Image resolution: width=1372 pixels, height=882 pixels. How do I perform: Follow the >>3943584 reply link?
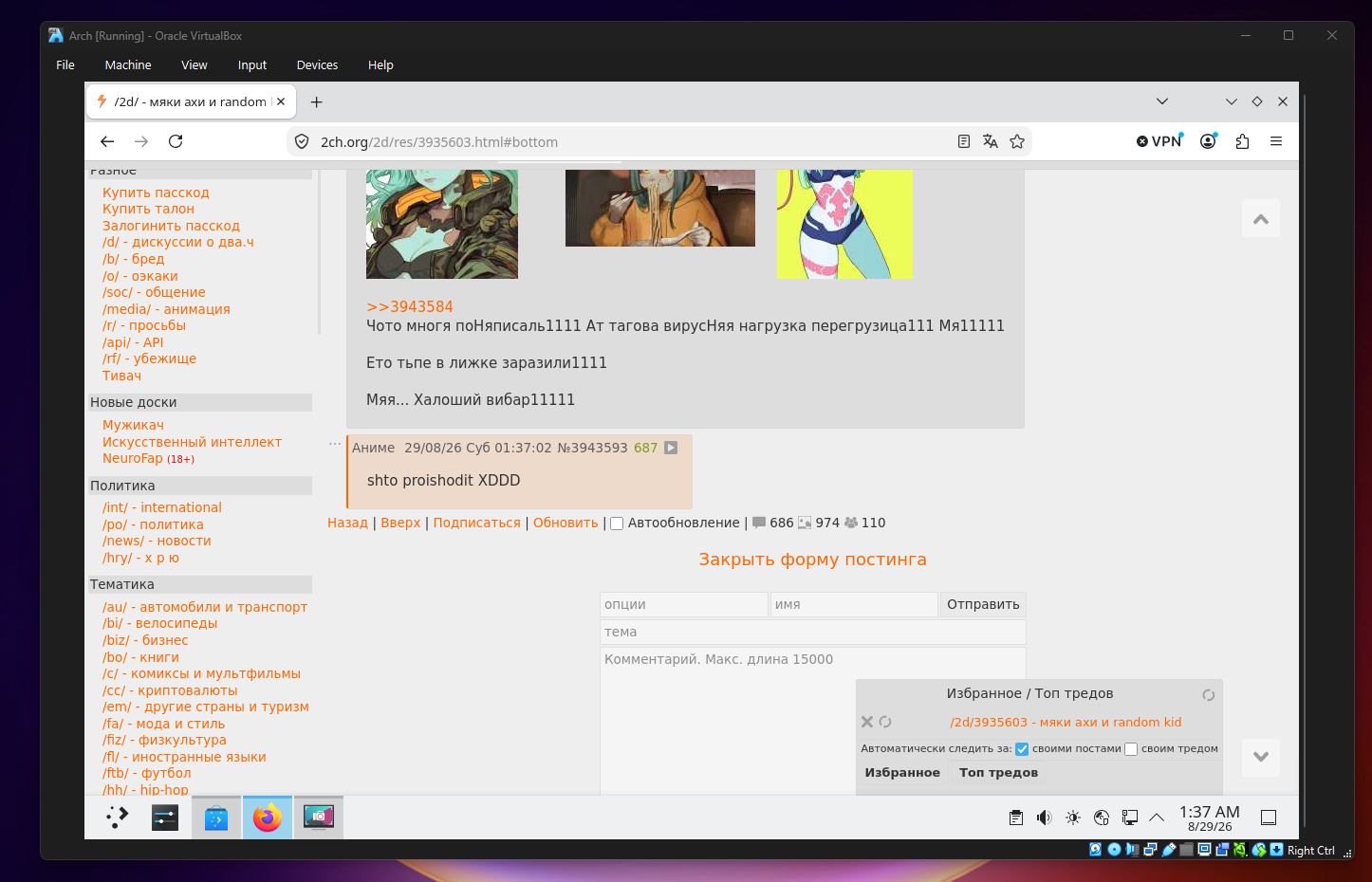click(410, 307)
